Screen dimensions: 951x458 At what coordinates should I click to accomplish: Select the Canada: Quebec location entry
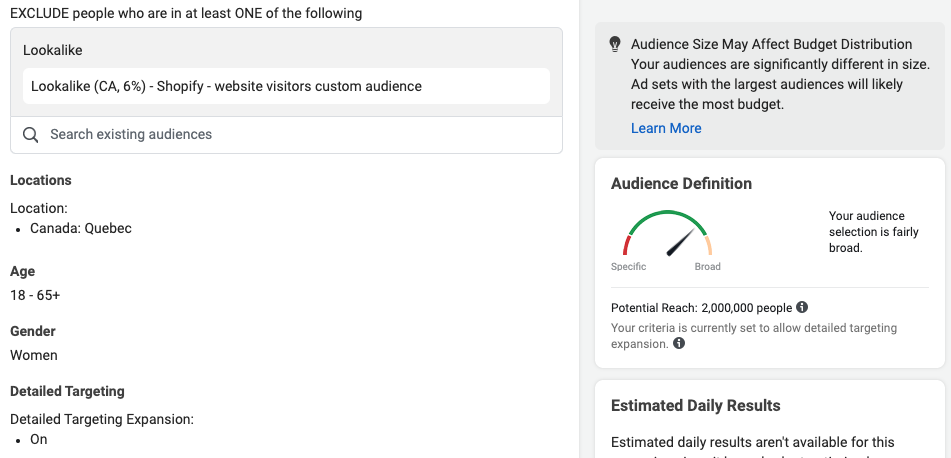[x=80, y=228]
